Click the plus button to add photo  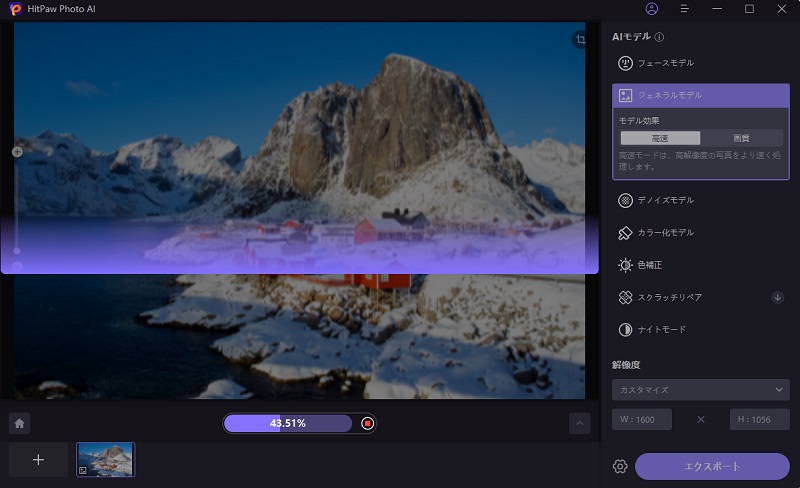(x=38, y=459)
